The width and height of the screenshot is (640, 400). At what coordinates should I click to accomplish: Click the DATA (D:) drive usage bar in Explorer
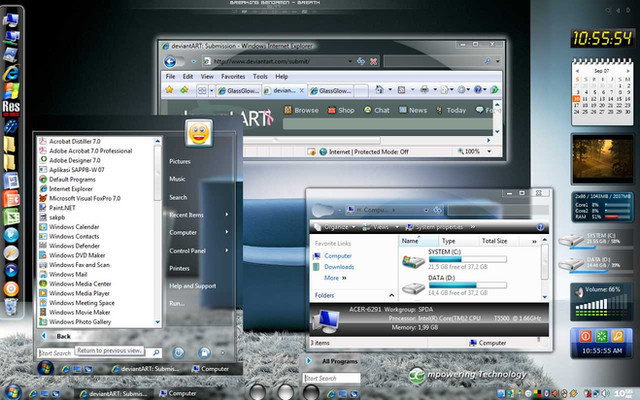coord(468,285)
